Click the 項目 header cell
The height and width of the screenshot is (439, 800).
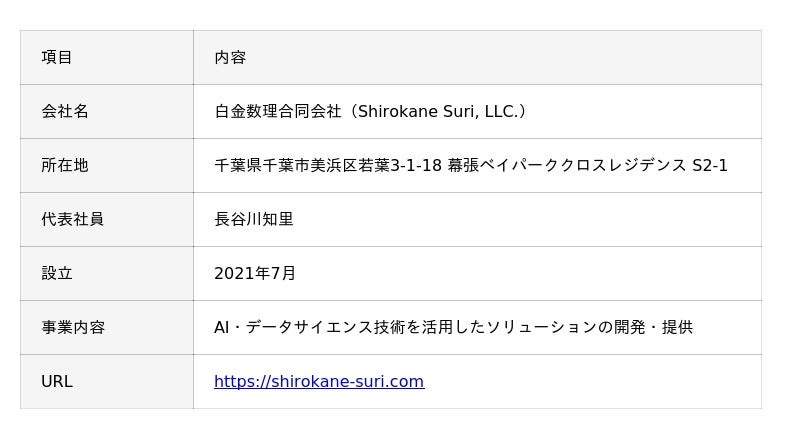57,57
